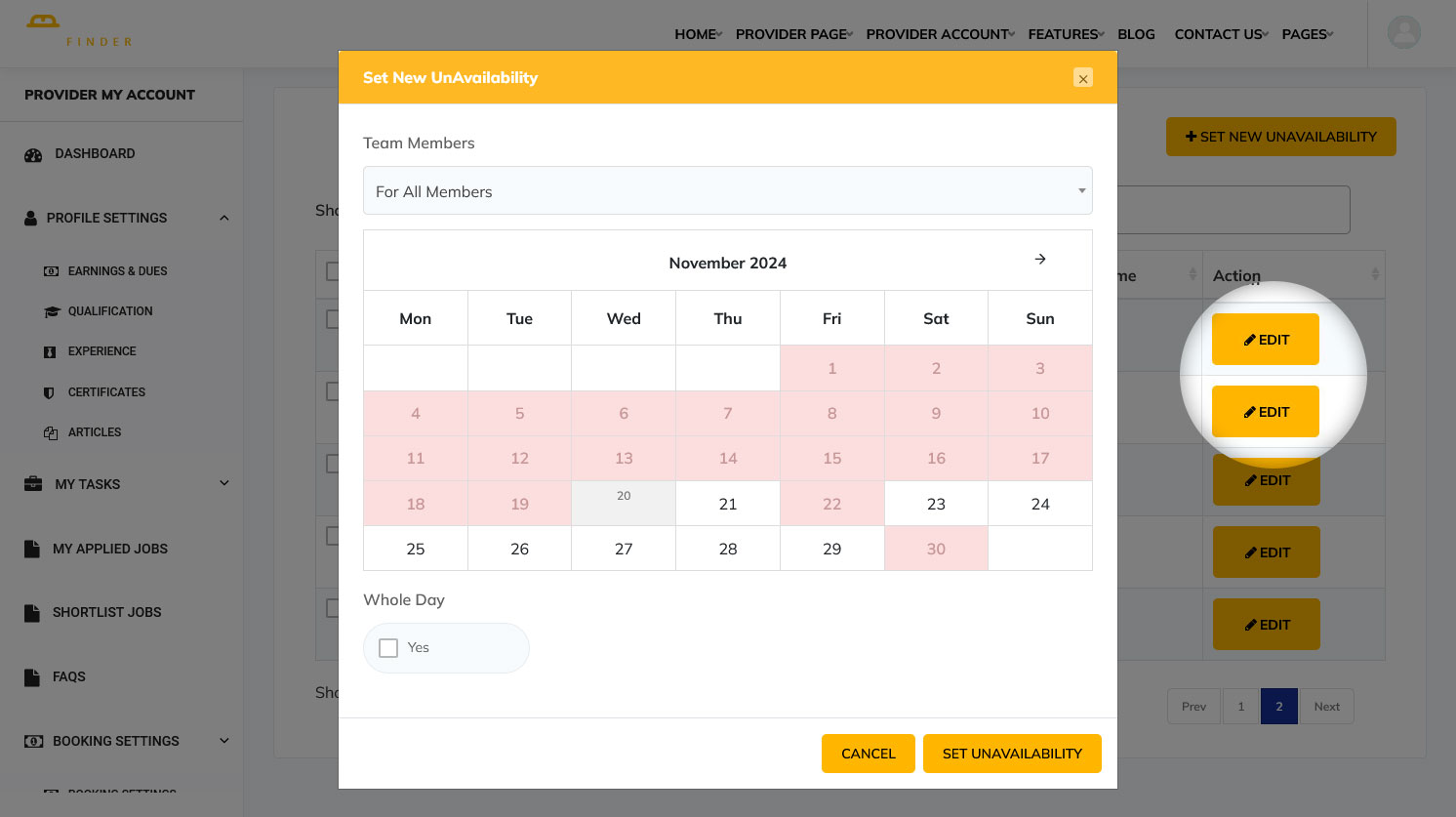Open the Features menu in navigation
Screen dimensions: 1456x817
[1065, 34]
